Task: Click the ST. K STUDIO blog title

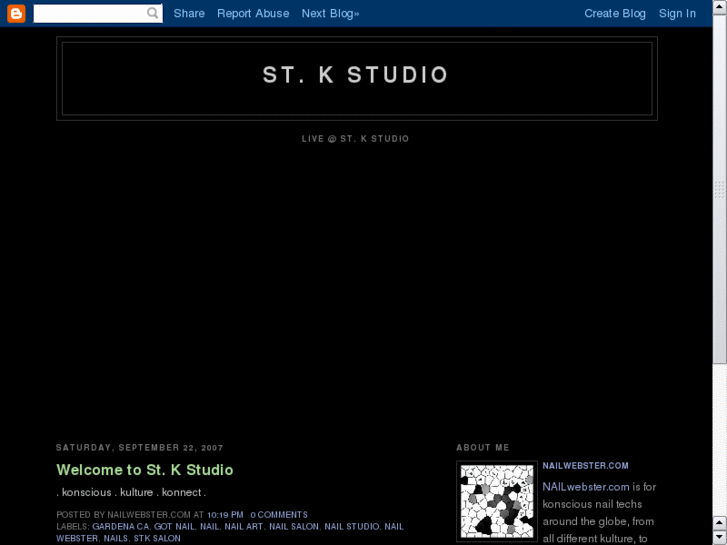Action: (x=356, y=75)
